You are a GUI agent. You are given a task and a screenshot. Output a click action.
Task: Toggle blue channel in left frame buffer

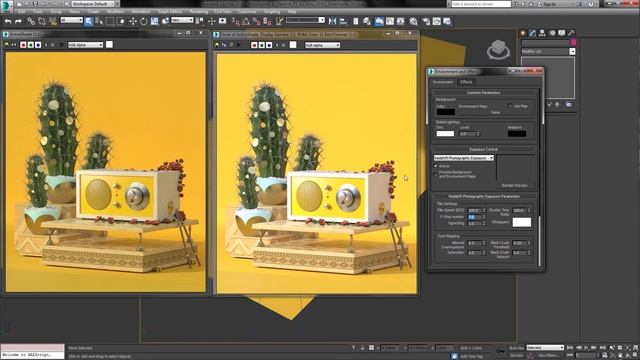tap(38, 45)
